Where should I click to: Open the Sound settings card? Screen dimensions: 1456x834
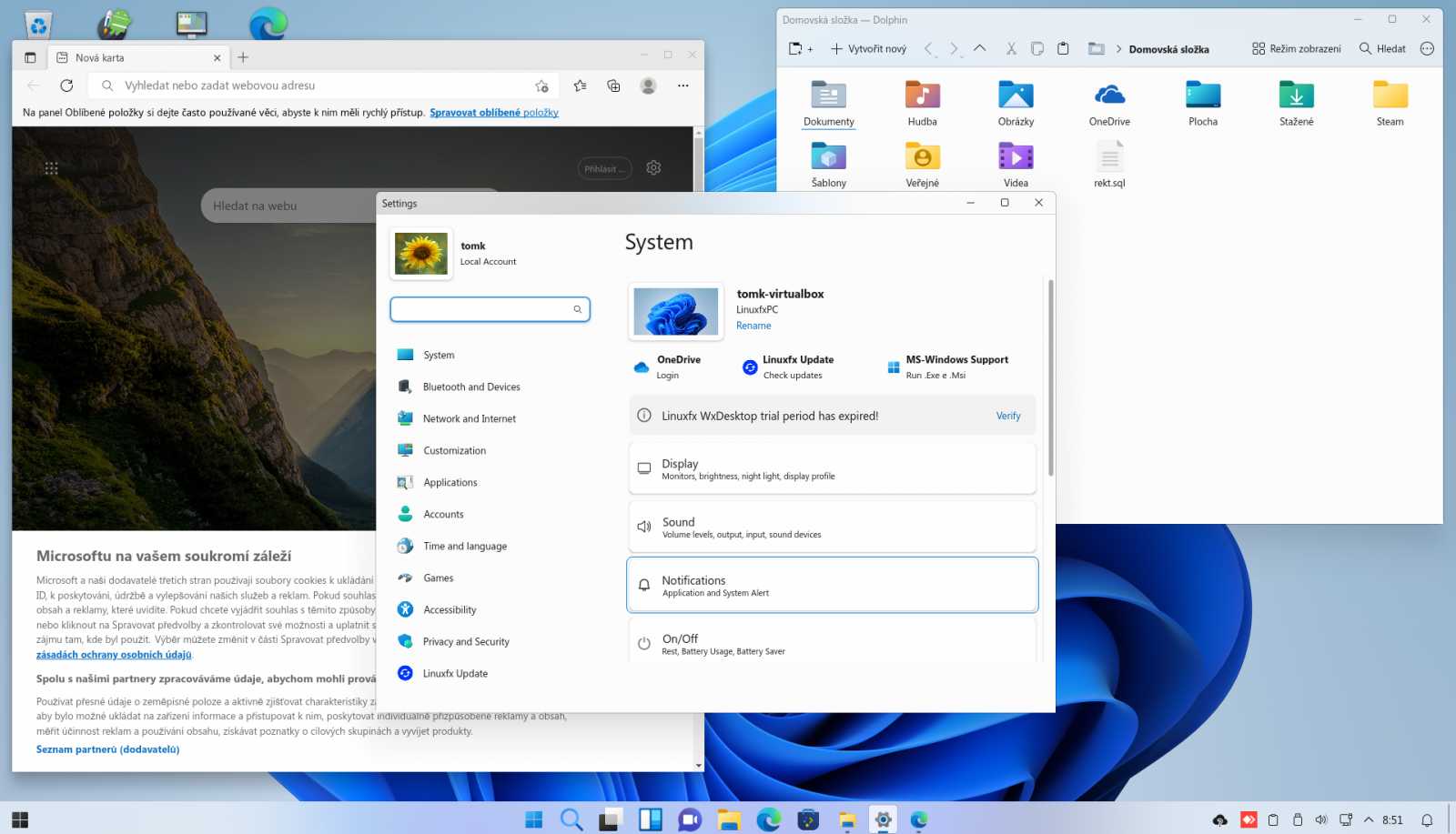tap(832, 527)
